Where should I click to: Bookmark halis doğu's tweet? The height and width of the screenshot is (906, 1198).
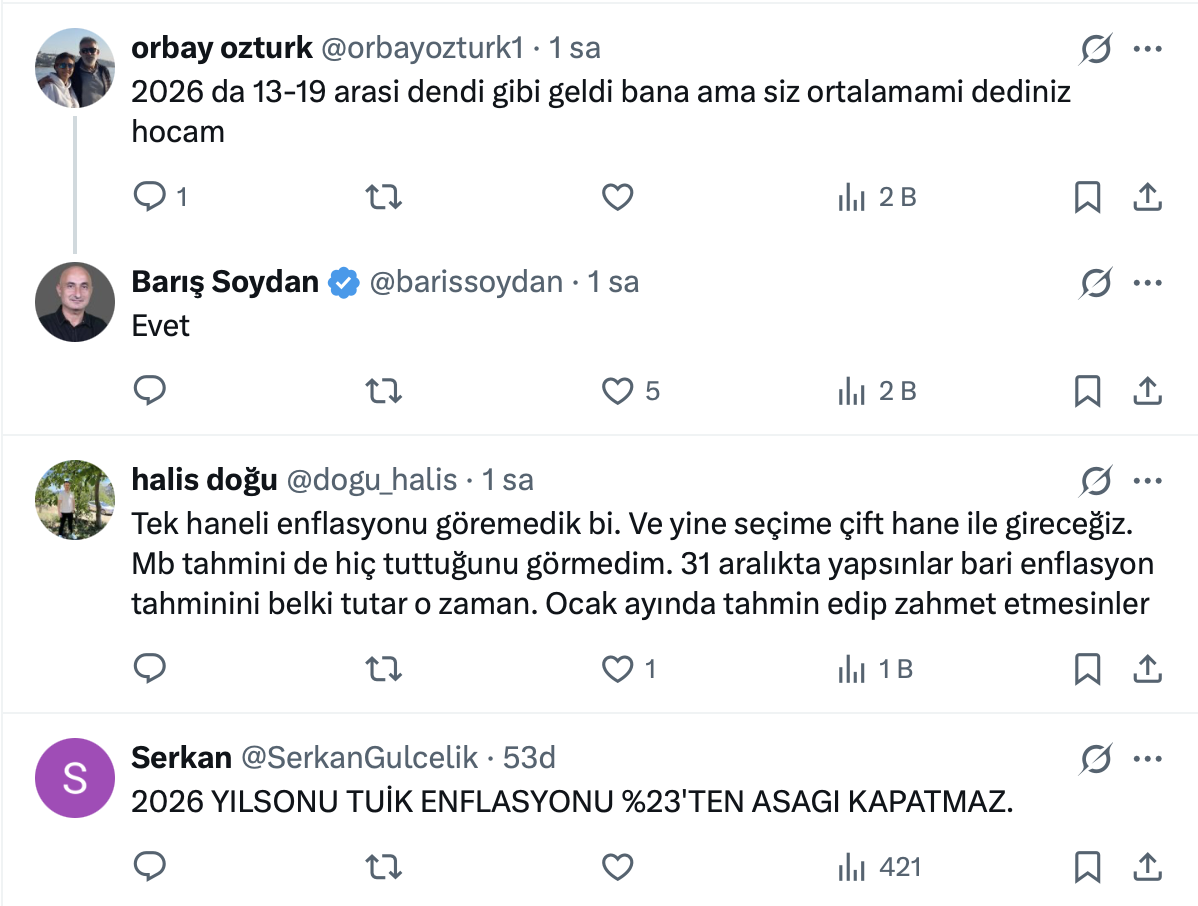(x=1087, y=668)
